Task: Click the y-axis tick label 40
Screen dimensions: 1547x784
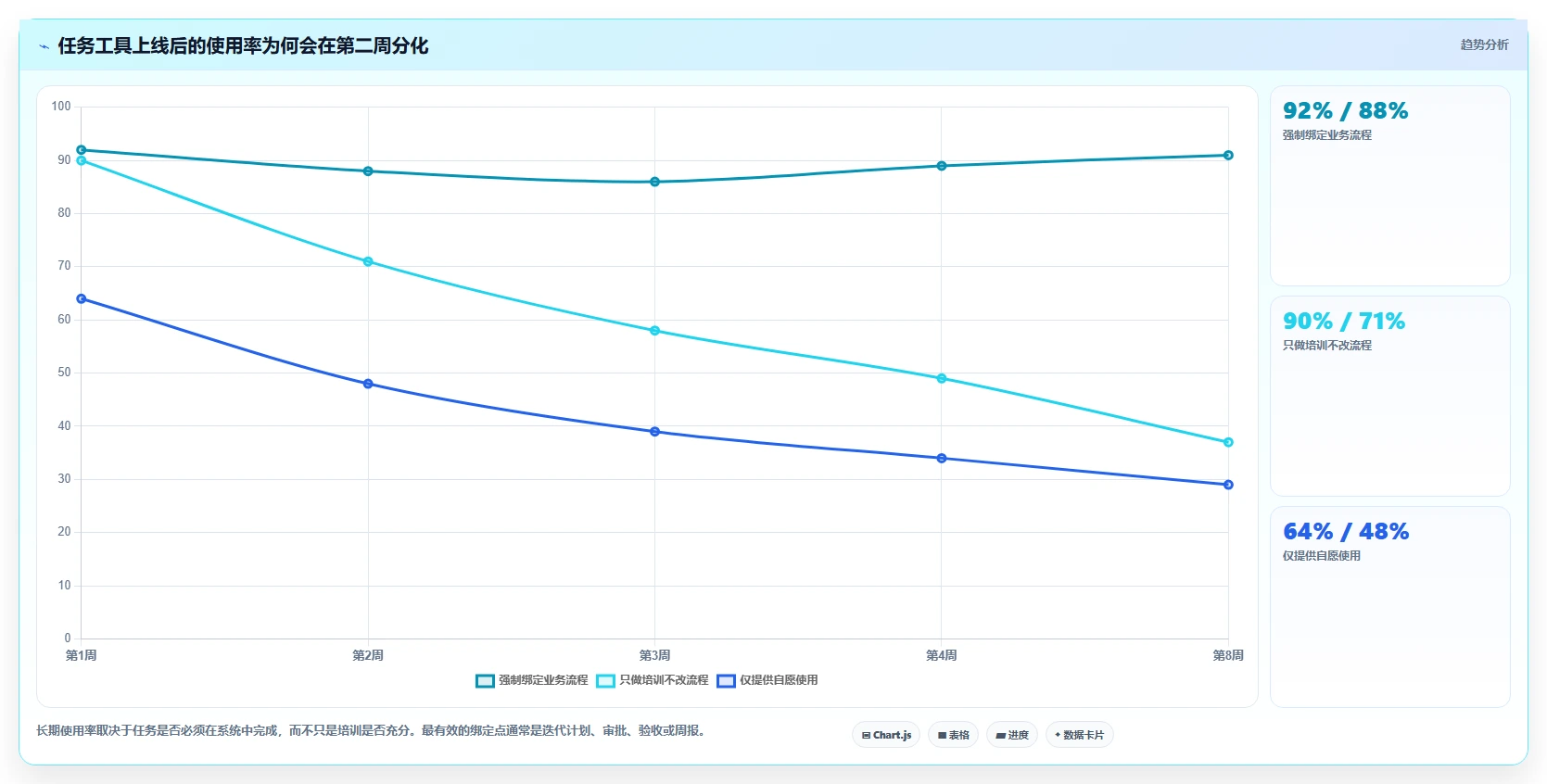Action: pos(64,426)
